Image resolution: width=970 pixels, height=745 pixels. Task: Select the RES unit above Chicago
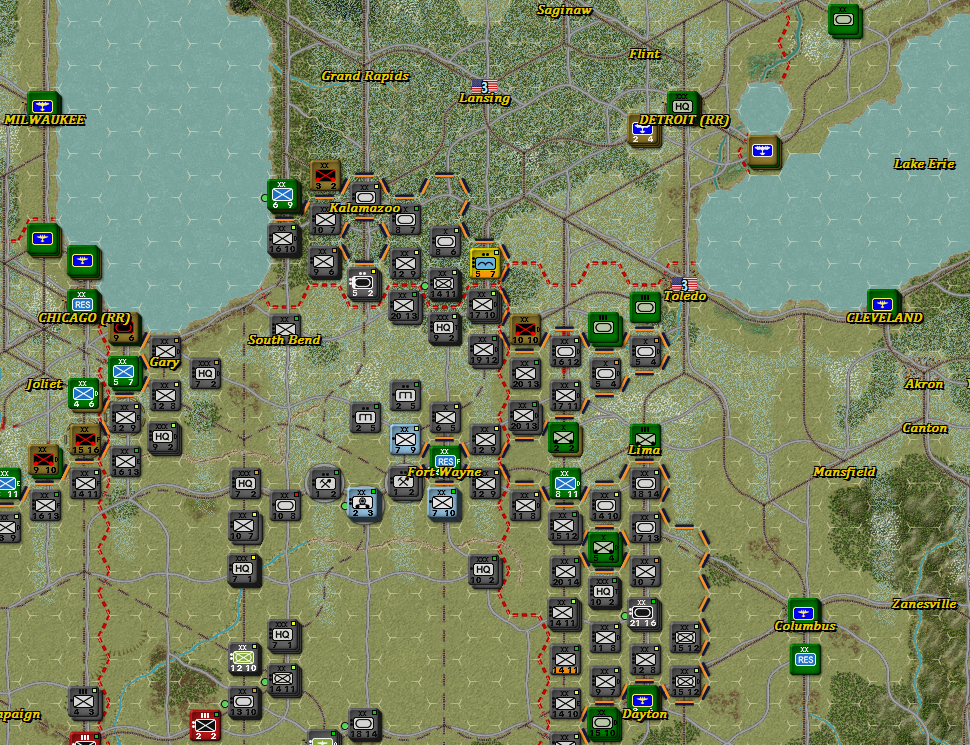click(x=82, y=304)
